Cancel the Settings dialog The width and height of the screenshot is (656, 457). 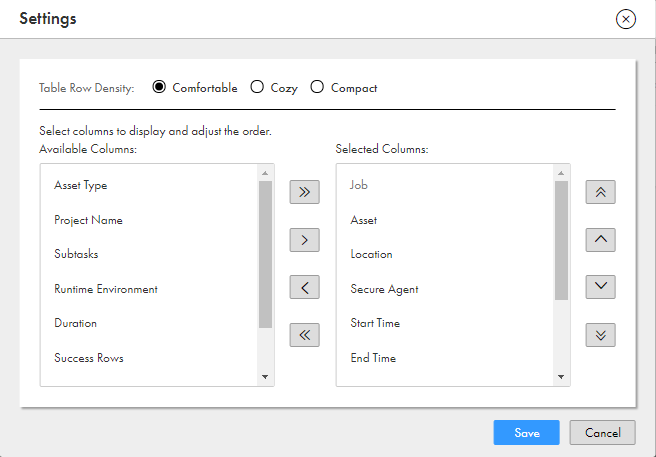pyautogui.click(x=602, y=433)
